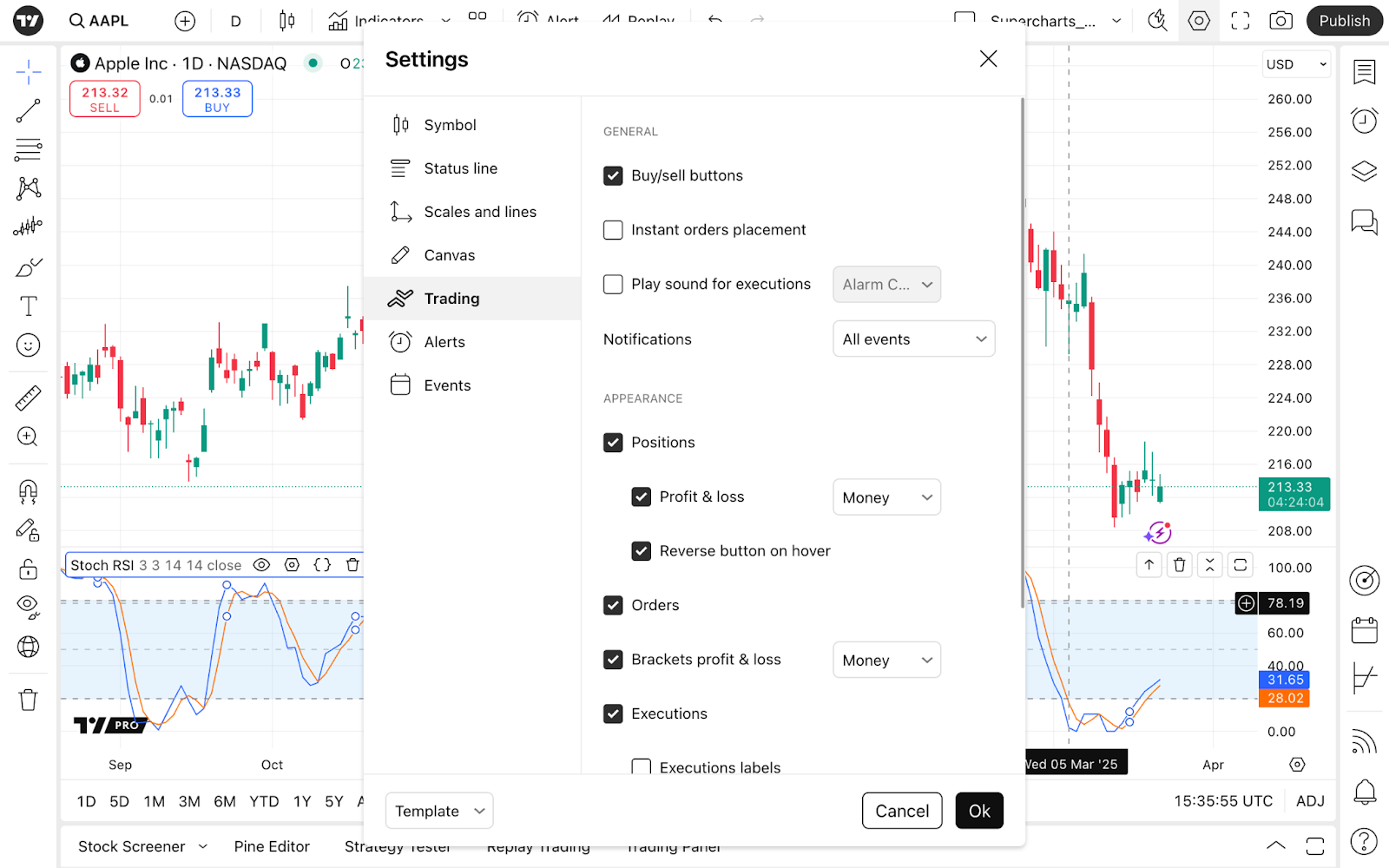The width and height of the screenshot is (1389, 868).
Task: Open the Fibonacci retracement tools
Action: [29, 149]
